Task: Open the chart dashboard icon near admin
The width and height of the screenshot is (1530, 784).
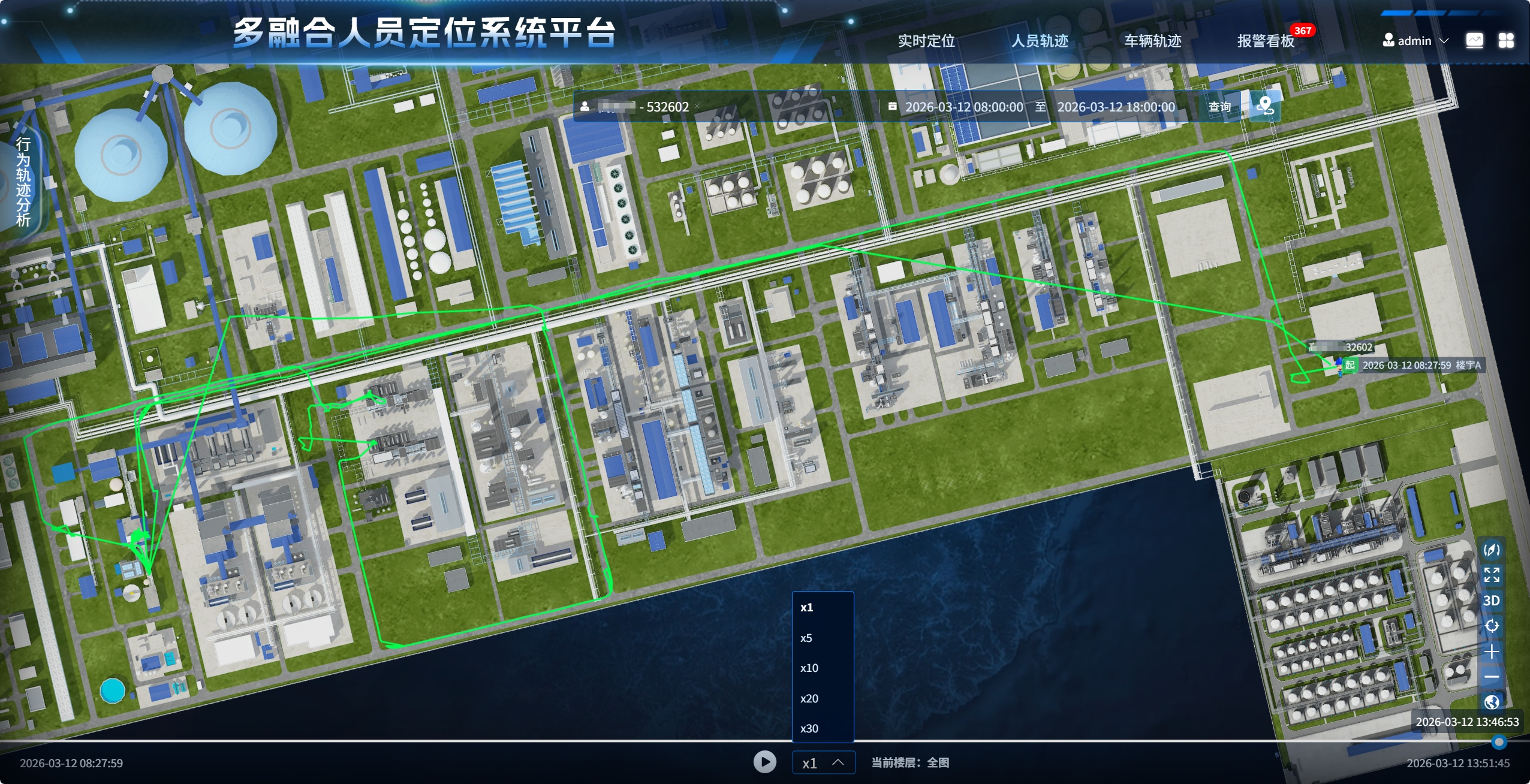Action: 1474,41
